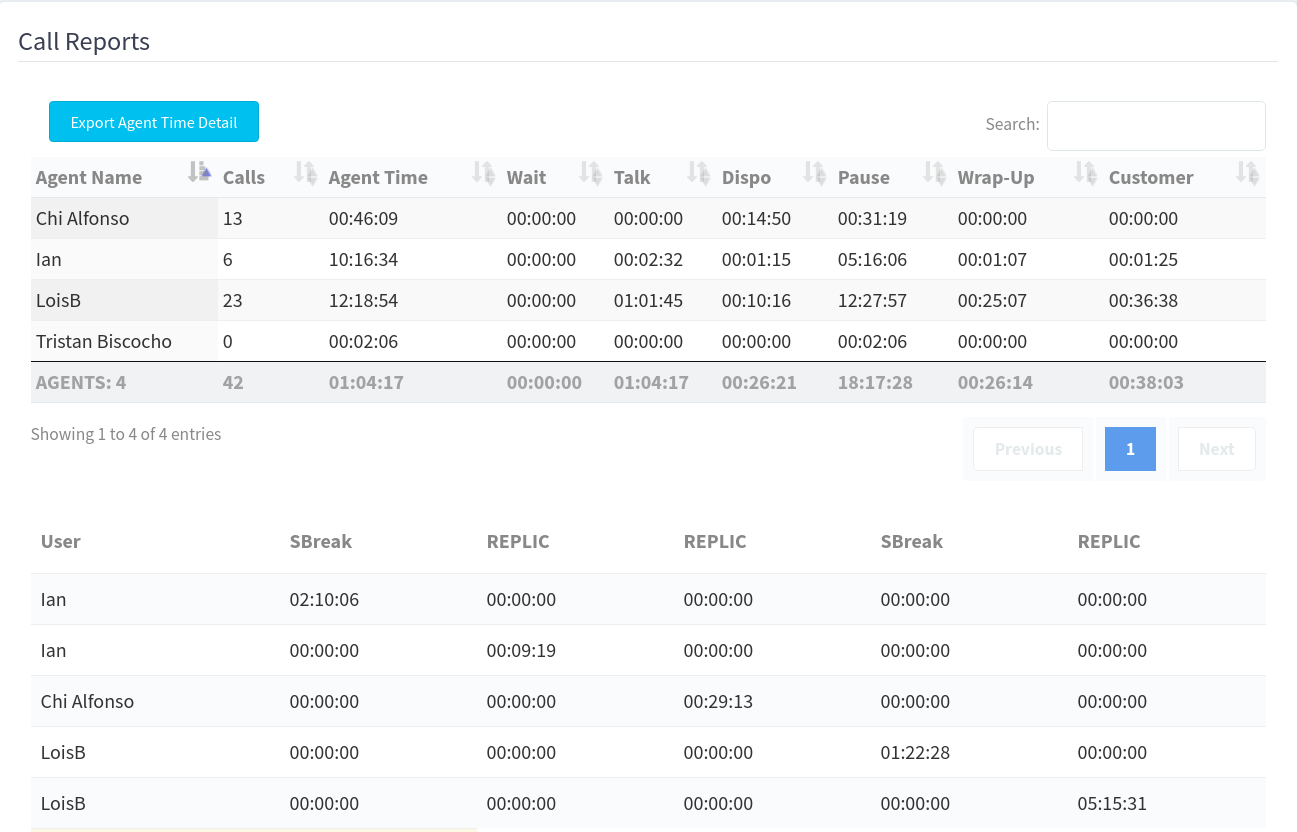Click LoisB's pause time 12:27:57

pos(873,300)
